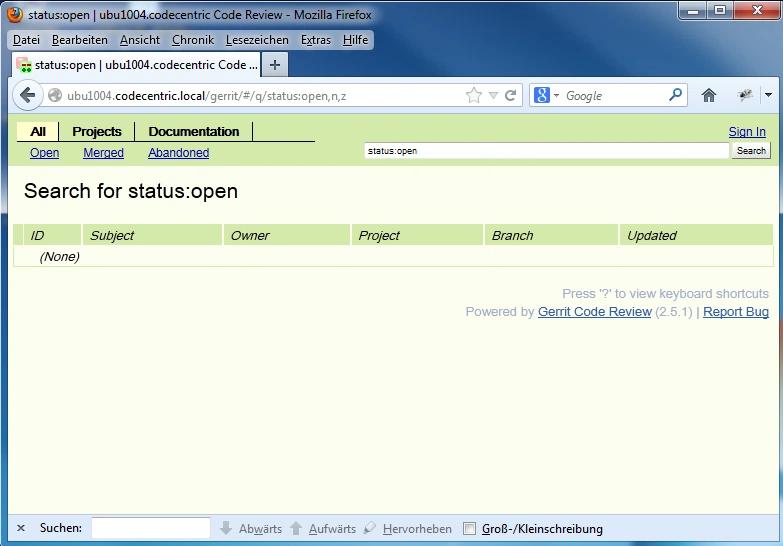Click the browser back arrow button

click(x=27, y=96)
